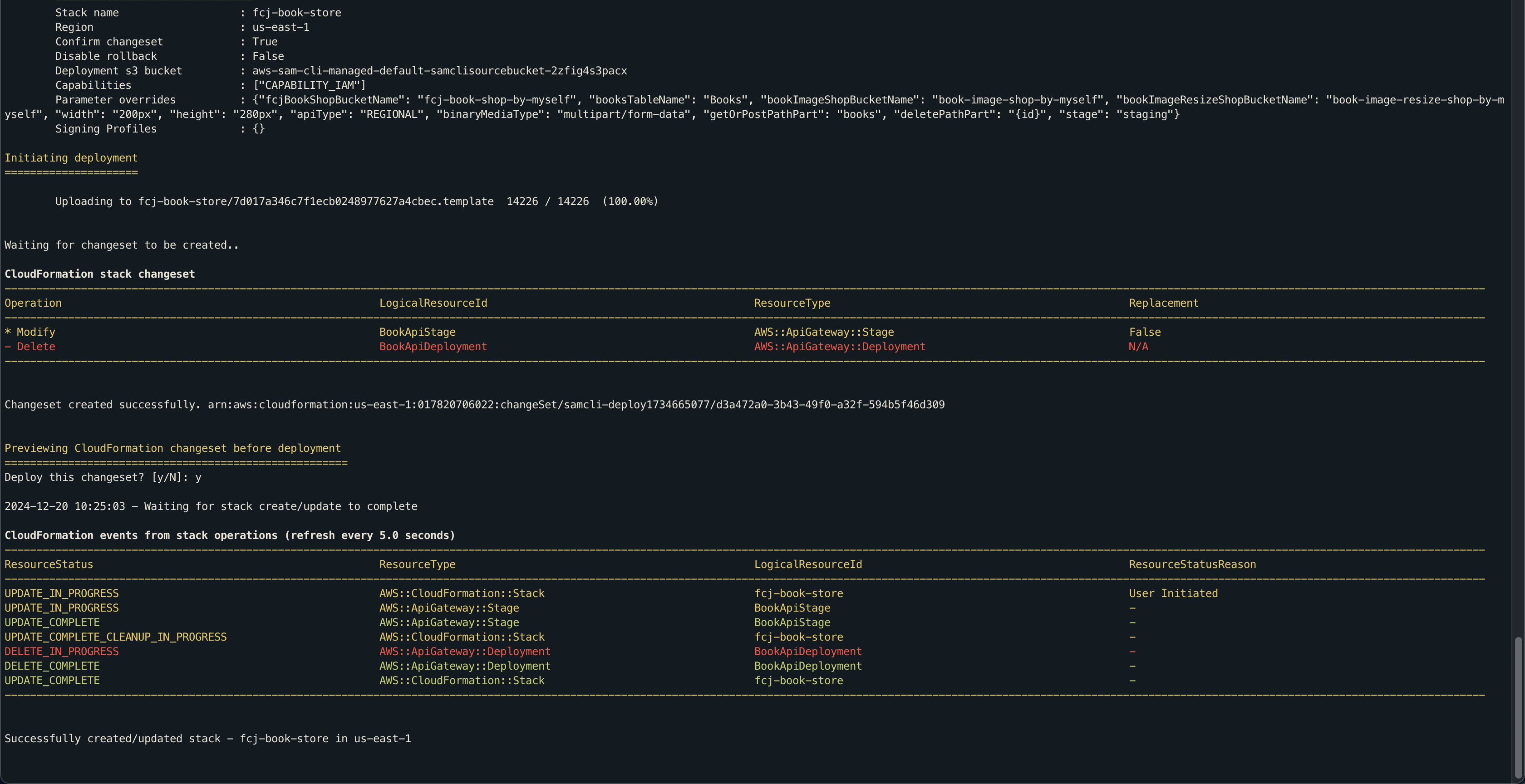Click 'UPDATE_COMPLETE_CLEANUP_IN_PROGRESS' status
This screenshot has height=784, width=1525.
[115, 637]
